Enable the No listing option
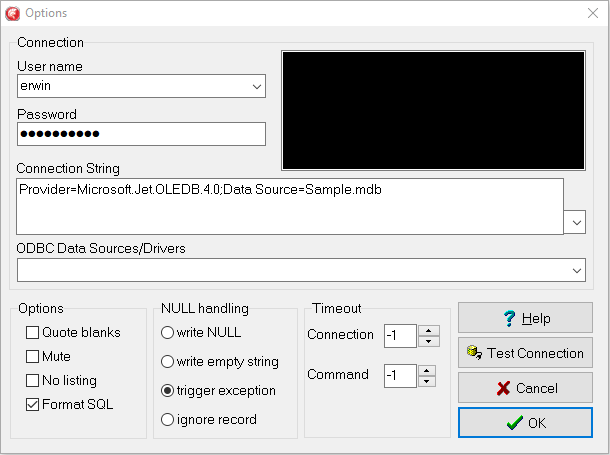Image resolution: width=610 pixels, height=455 pixels. point(33,380)
